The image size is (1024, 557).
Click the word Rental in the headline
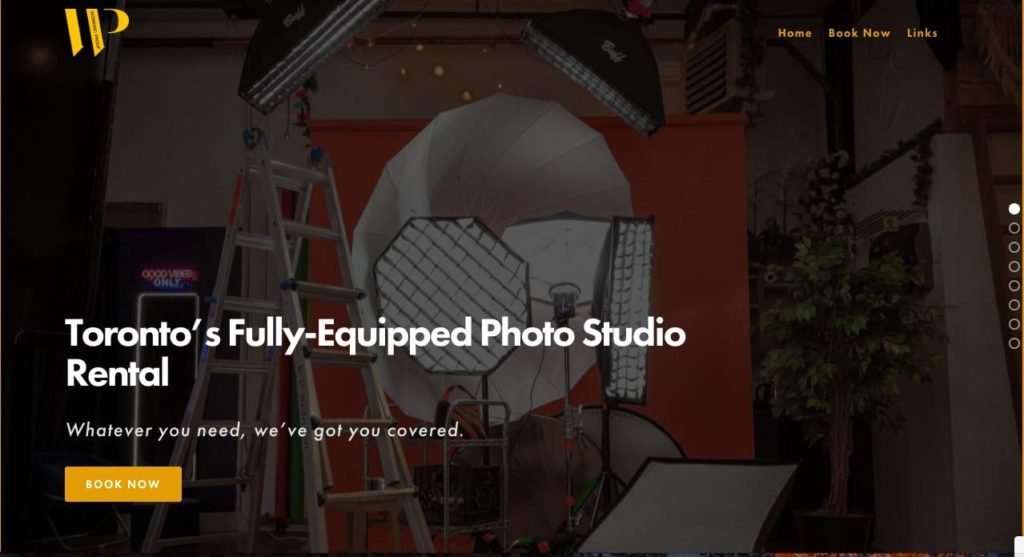tap(118, 373)
